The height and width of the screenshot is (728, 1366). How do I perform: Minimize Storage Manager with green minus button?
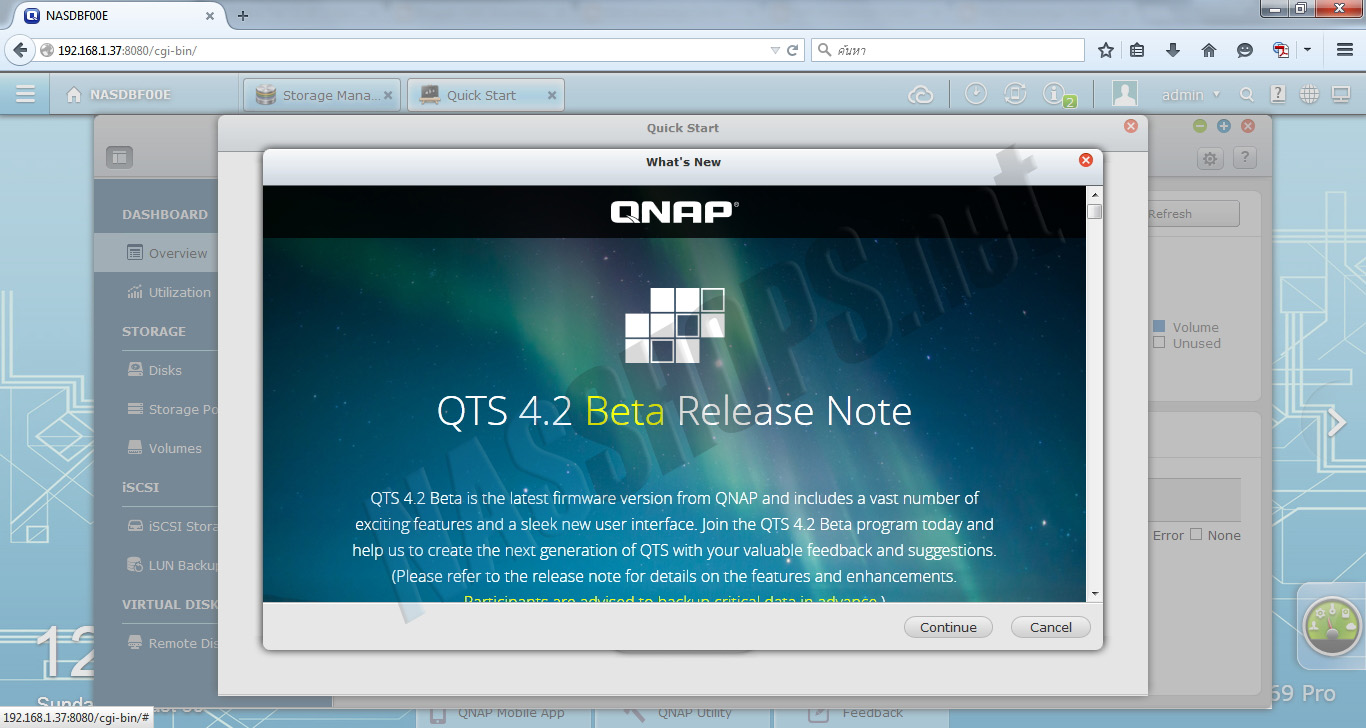(1200, 126)
